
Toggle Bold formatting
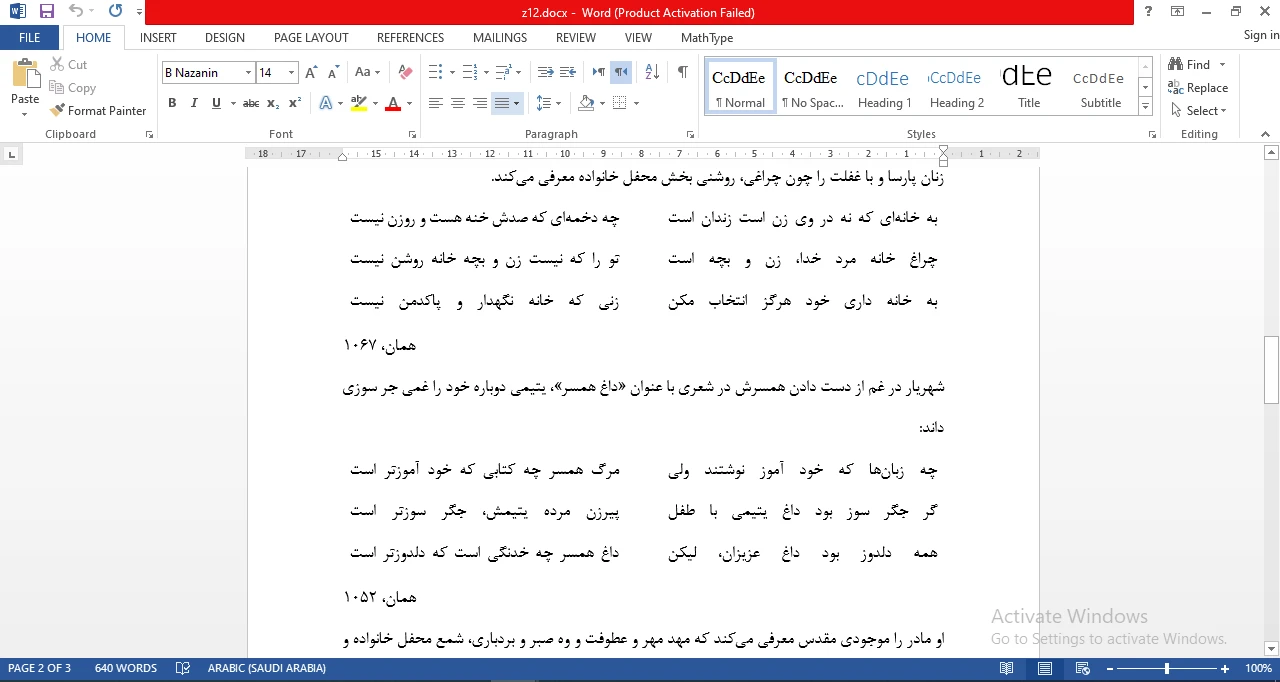click(x=172, y=103)
